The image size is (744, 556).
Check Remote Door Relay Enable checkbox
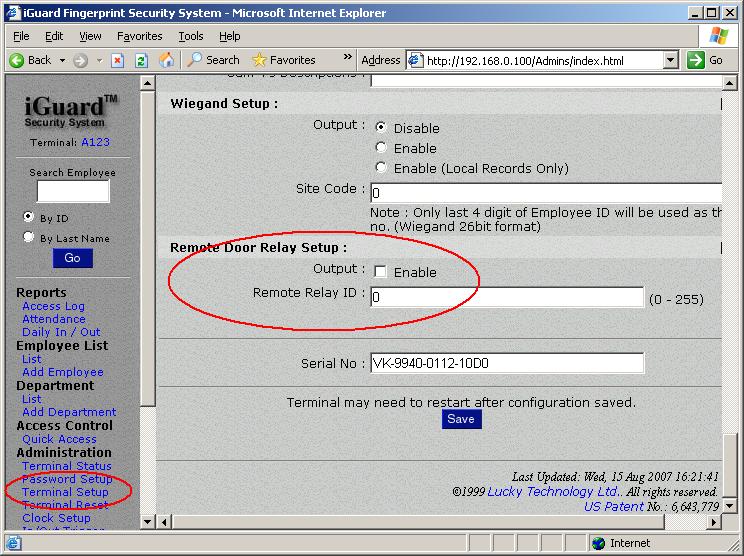tap(380, 271)
